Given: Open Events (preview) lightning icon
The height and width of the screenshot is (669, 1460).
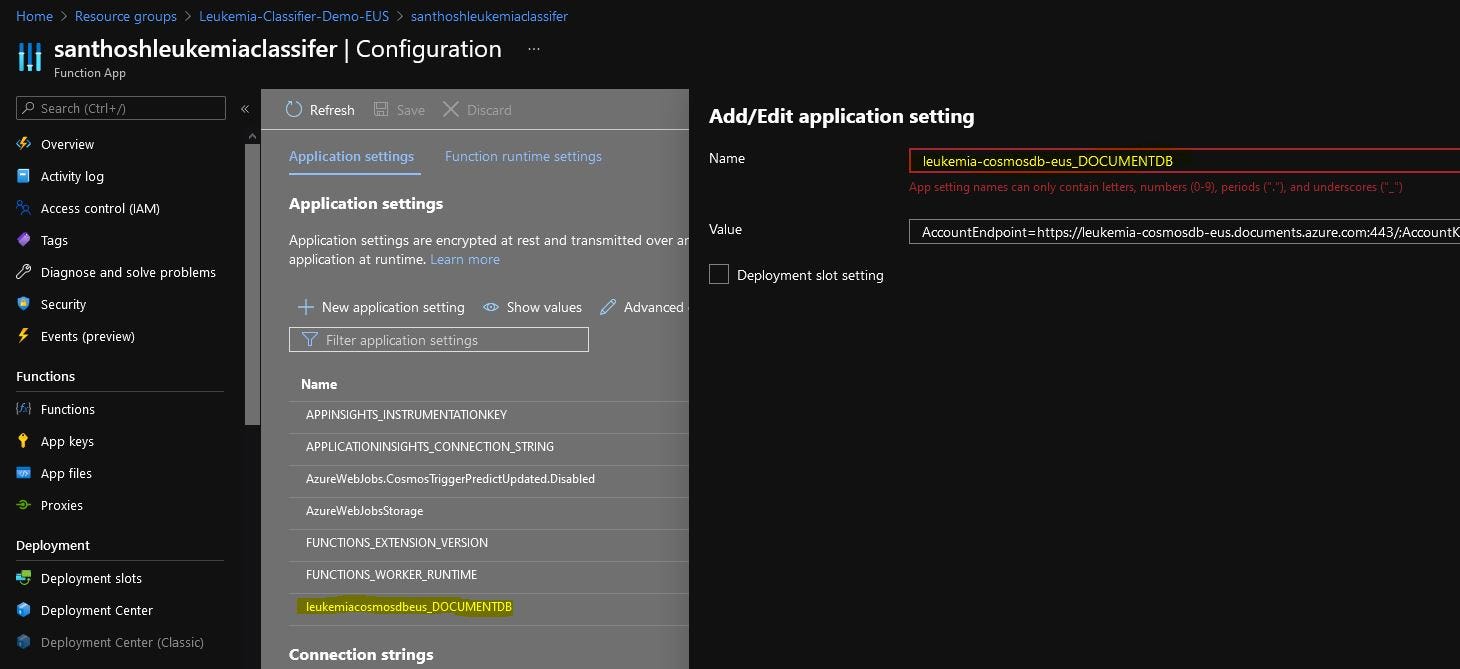Looking at the screenshot, I should point(24,336).
